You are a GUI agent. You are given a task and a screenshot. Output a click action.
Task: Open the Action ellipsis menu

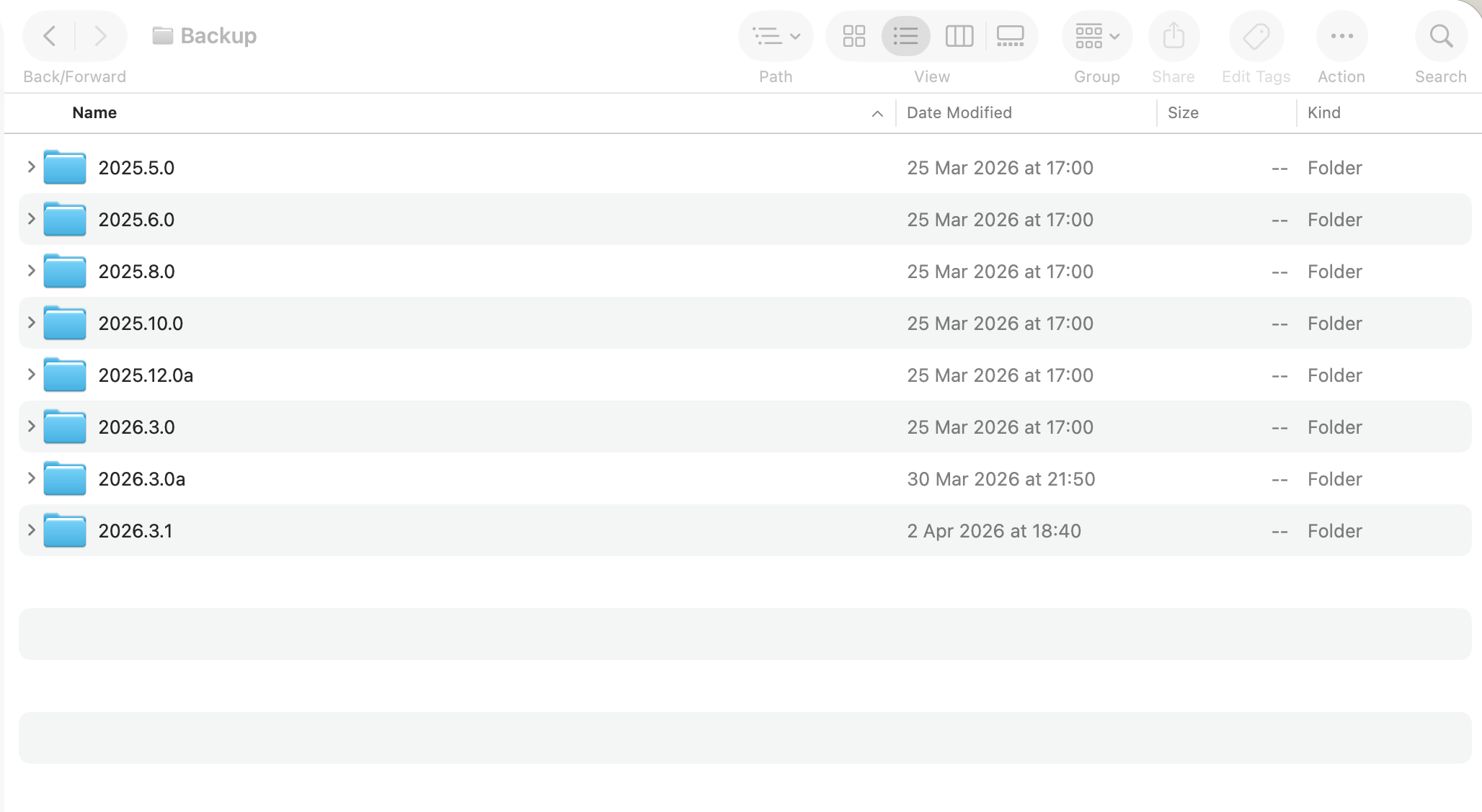coord(1341,36)
